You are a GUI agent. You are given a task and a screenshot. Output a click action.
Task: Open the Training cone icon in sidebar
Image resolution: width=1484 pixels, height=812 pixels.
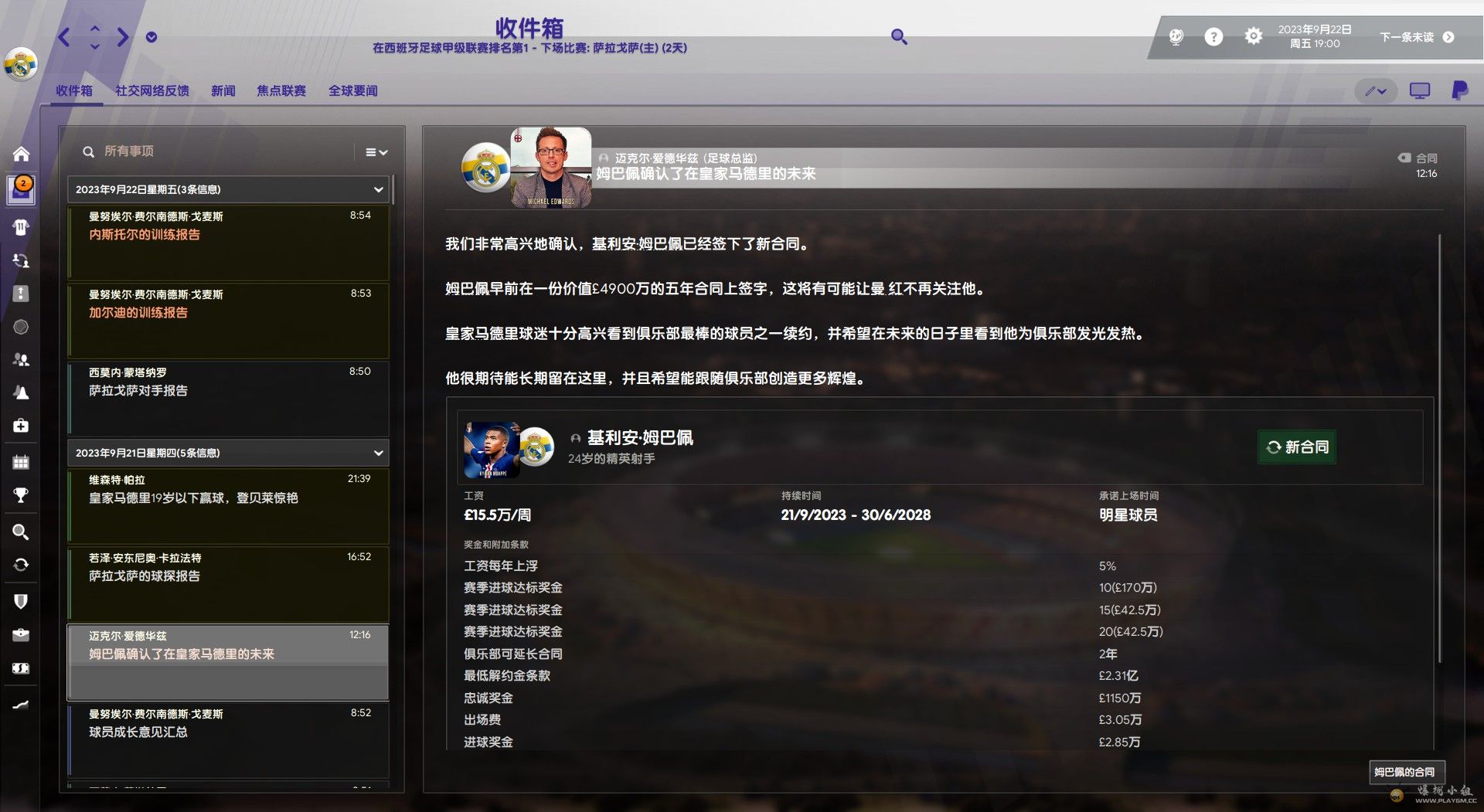coord(21,392)
